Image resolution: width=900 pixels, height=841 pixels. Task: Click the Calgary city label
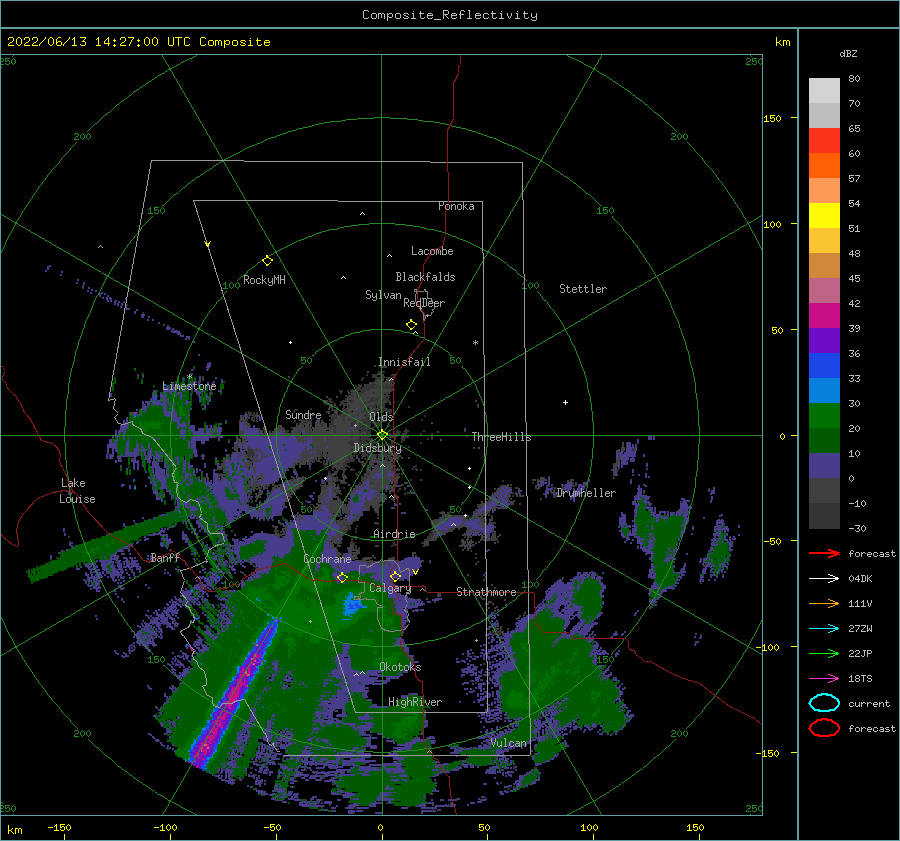(x=390, y=588)
